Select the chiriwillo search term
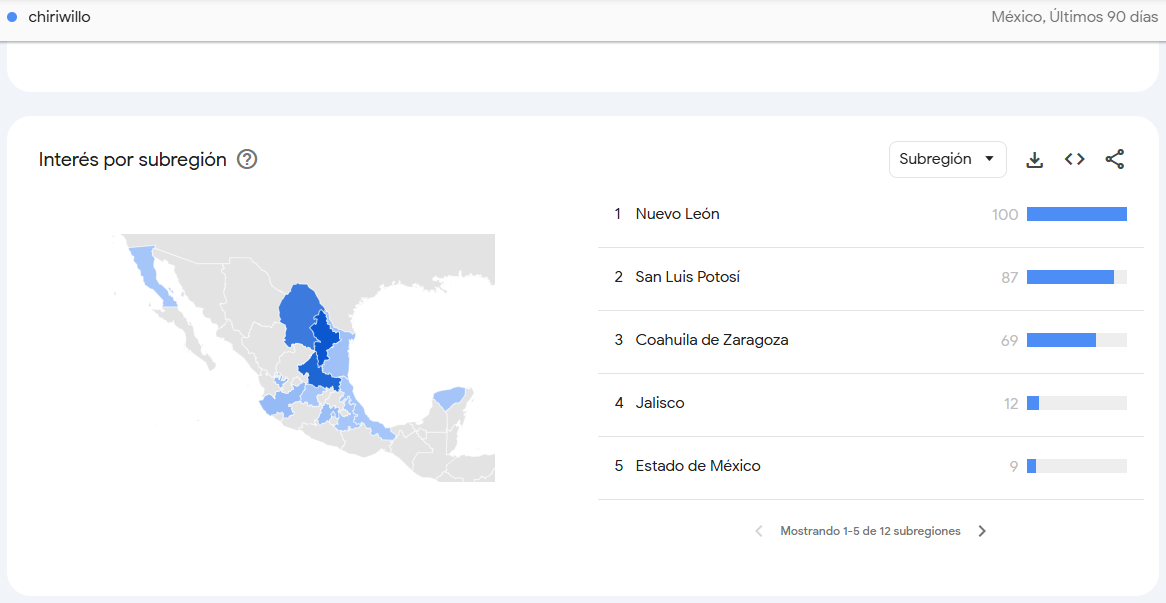This screenshot has height=603, width=1166. [x=60, y=16]
